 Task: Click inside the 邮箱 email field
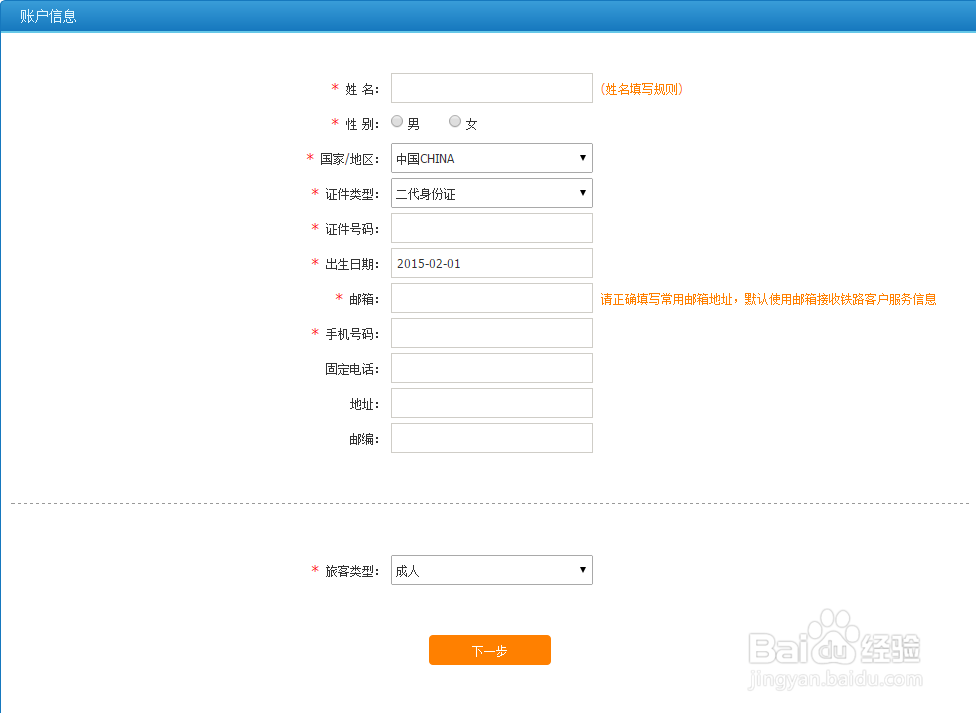pyautogui.click(x=491, y=298)
